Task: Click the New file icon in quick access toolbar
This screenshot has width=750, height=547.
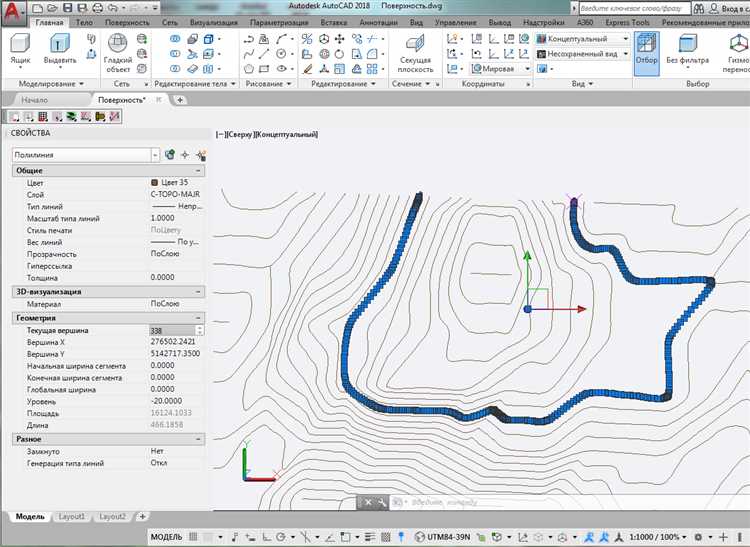Action: 38,8
